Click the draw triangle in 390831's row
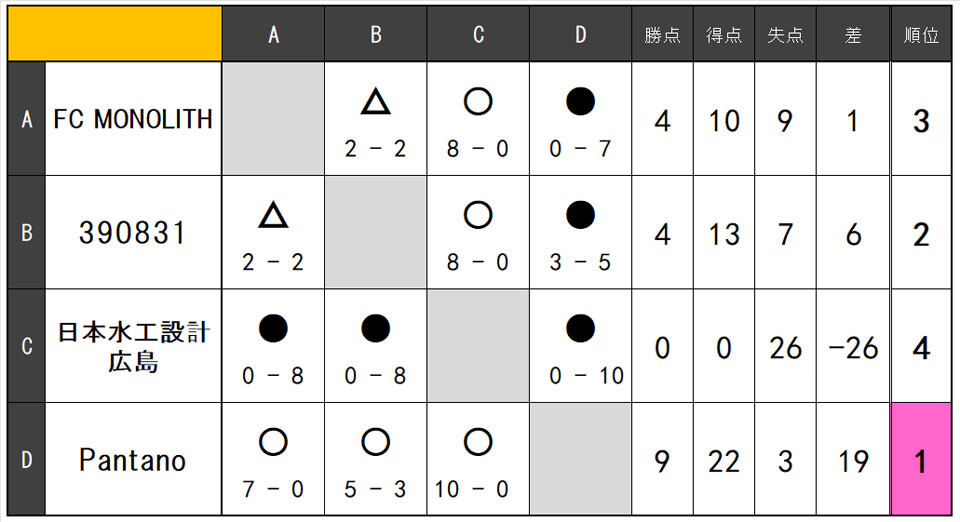960x522 pixels. 273,214
